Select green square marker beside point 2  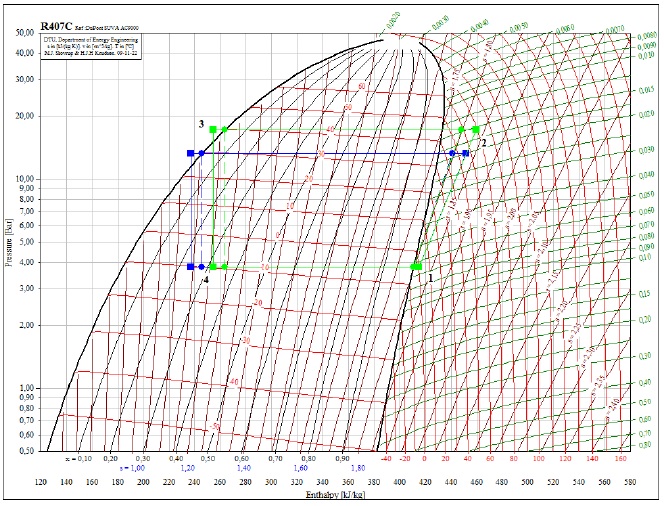(x=476, y=129)
